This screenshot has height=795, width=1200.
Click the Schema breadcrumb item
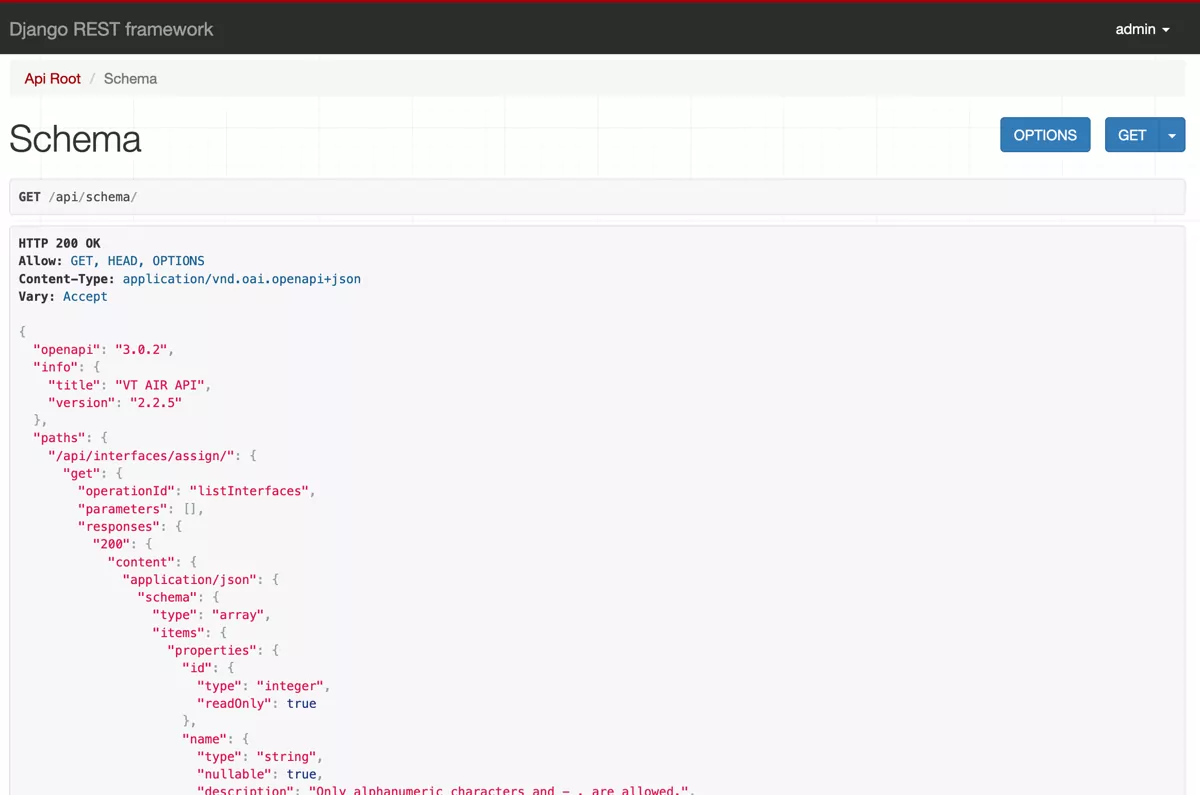(x=130, y=78)
